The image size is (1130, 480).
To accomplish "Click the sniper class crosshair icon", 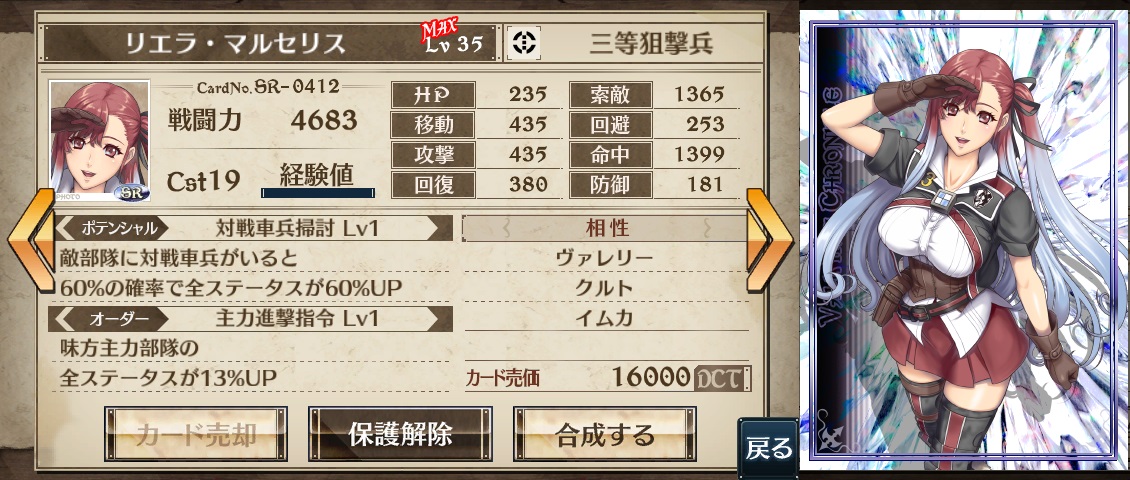I will click(x=523, y=43).
